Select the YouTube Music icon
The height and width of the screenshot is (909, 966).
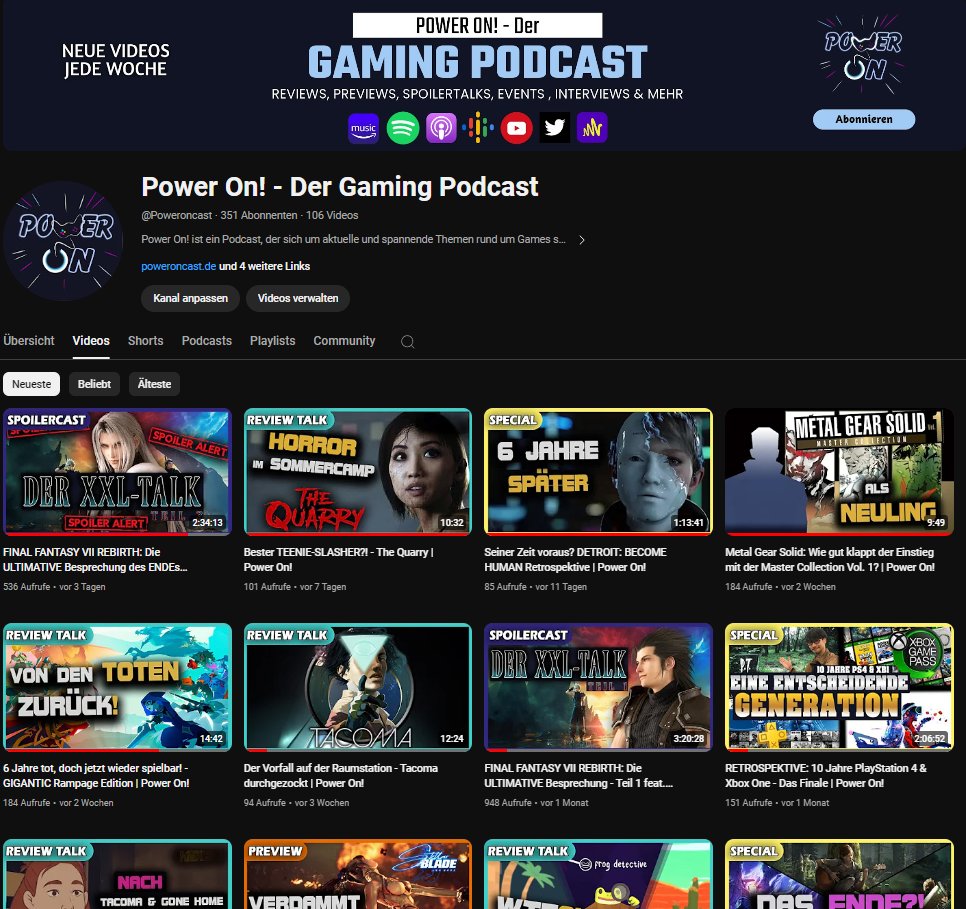(x=364, y=128)
